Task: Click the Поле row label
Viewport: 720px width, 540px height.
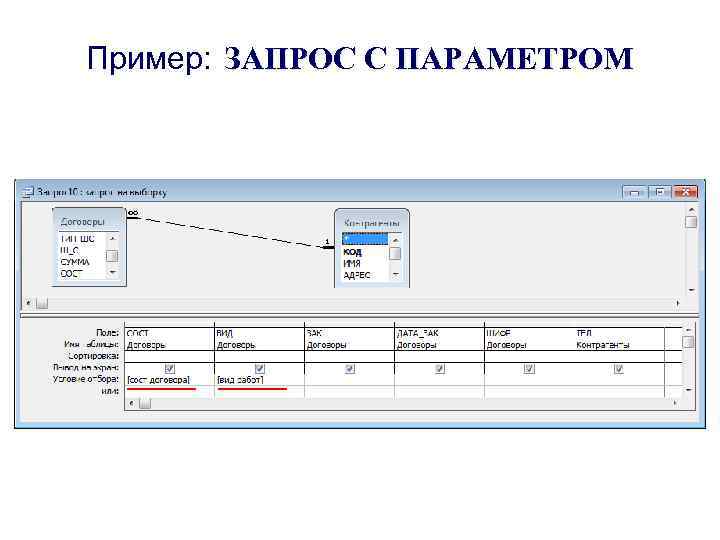Action: click(x=107, y=332)
